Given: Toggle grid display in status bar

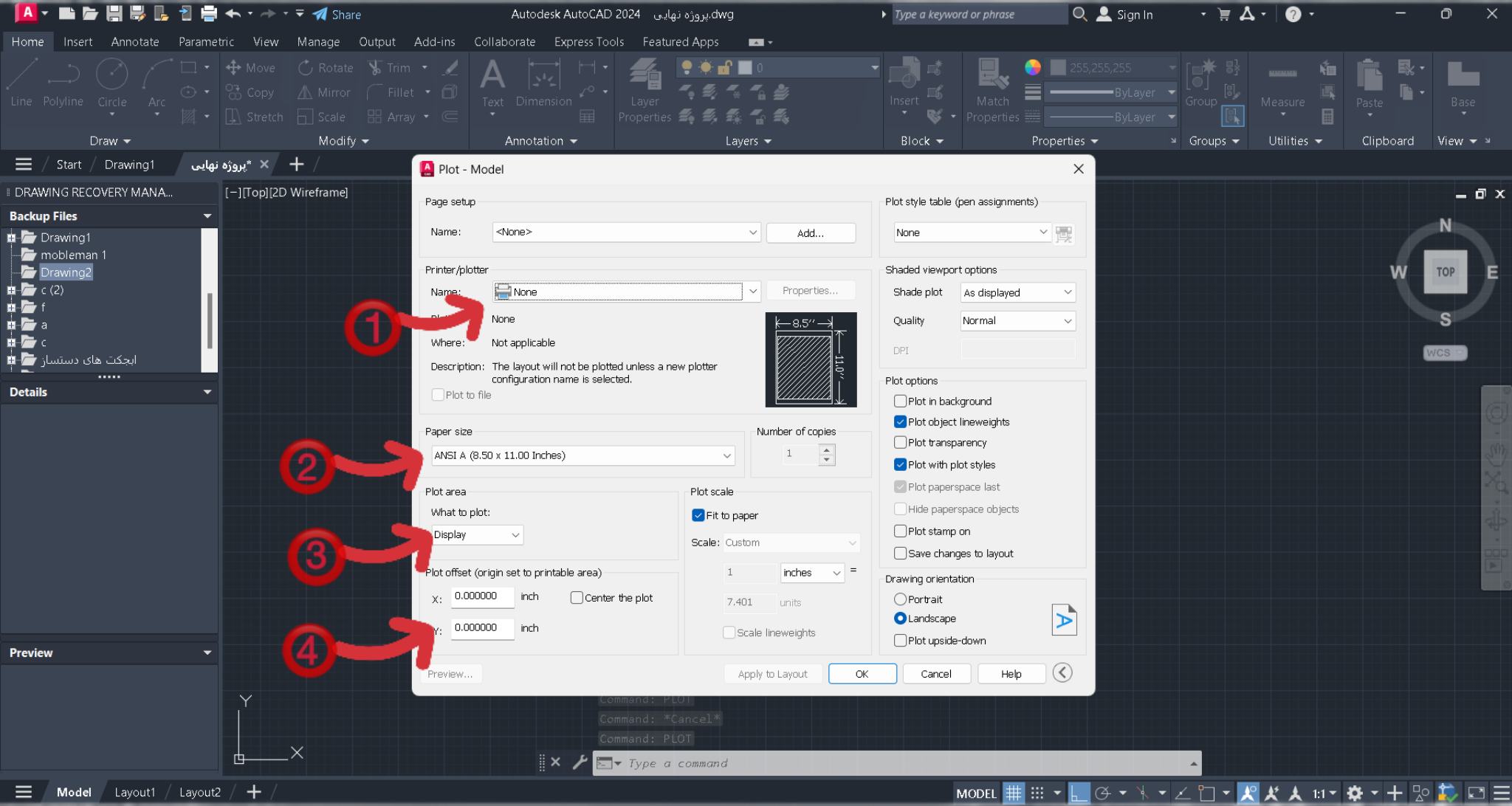Looking at the screenshot, I should tap(1014, 793).
